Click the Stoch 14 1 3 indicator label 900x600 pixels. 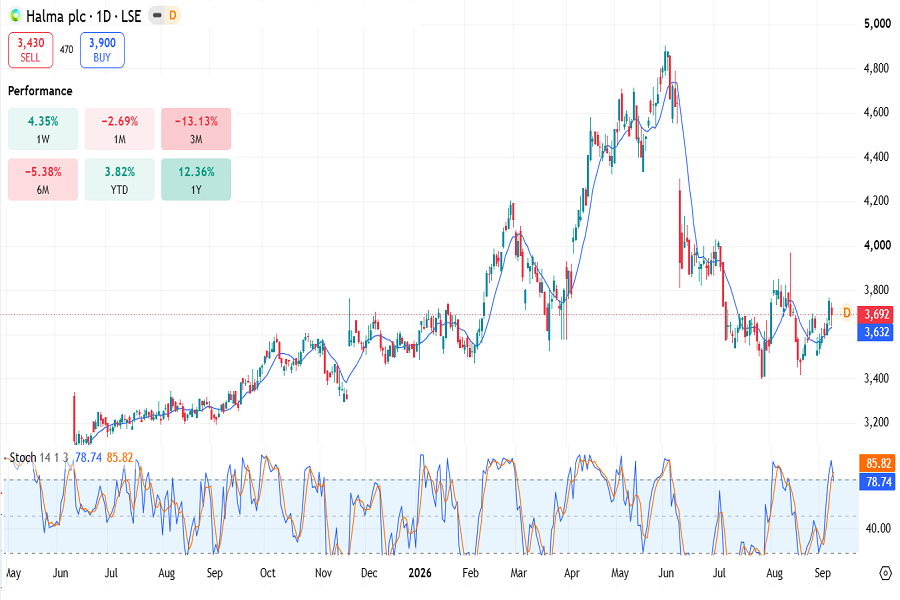coord(39,458)
